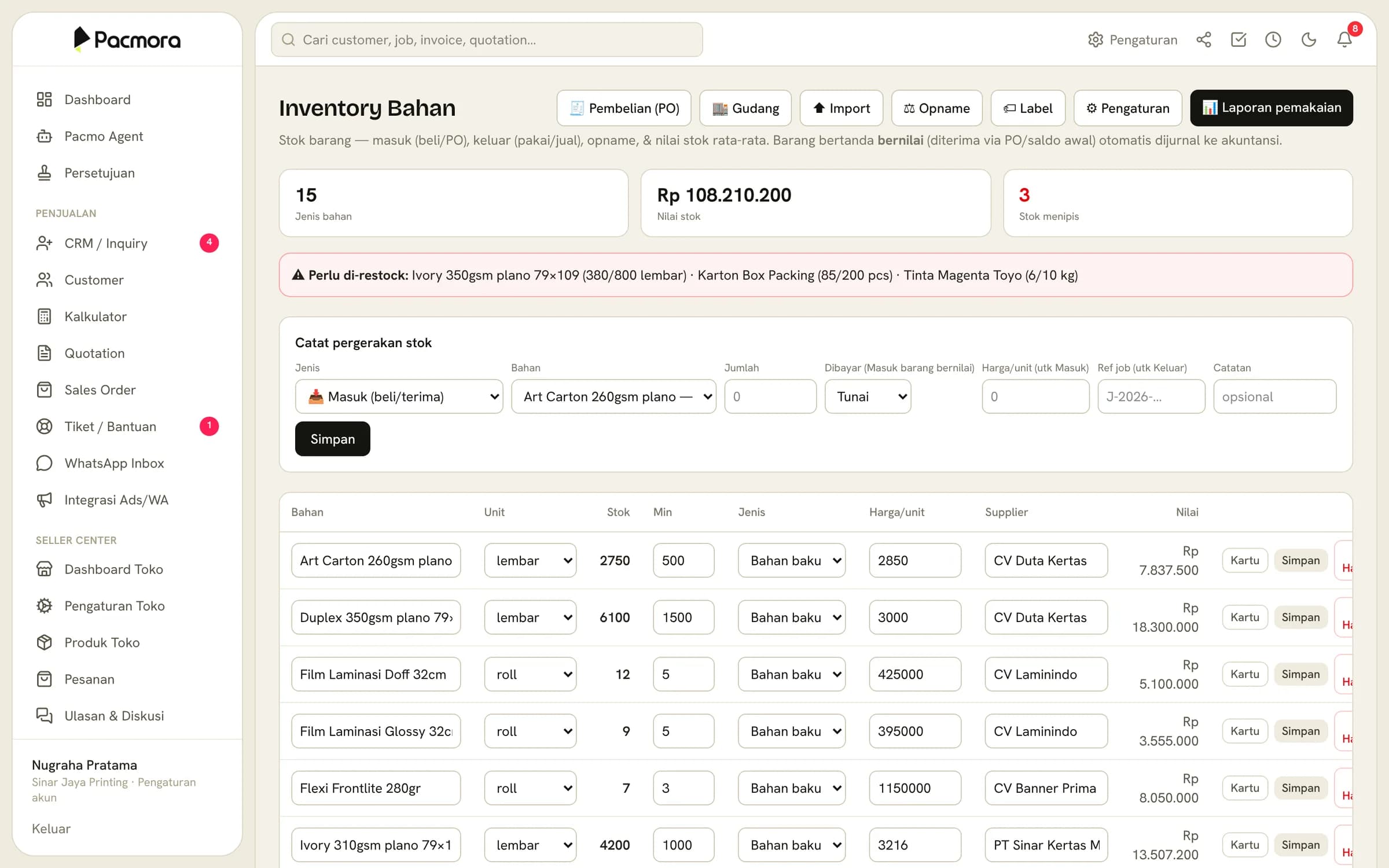
Task: Open the checklist tasks icon
Action: [x=1239, y=39]
